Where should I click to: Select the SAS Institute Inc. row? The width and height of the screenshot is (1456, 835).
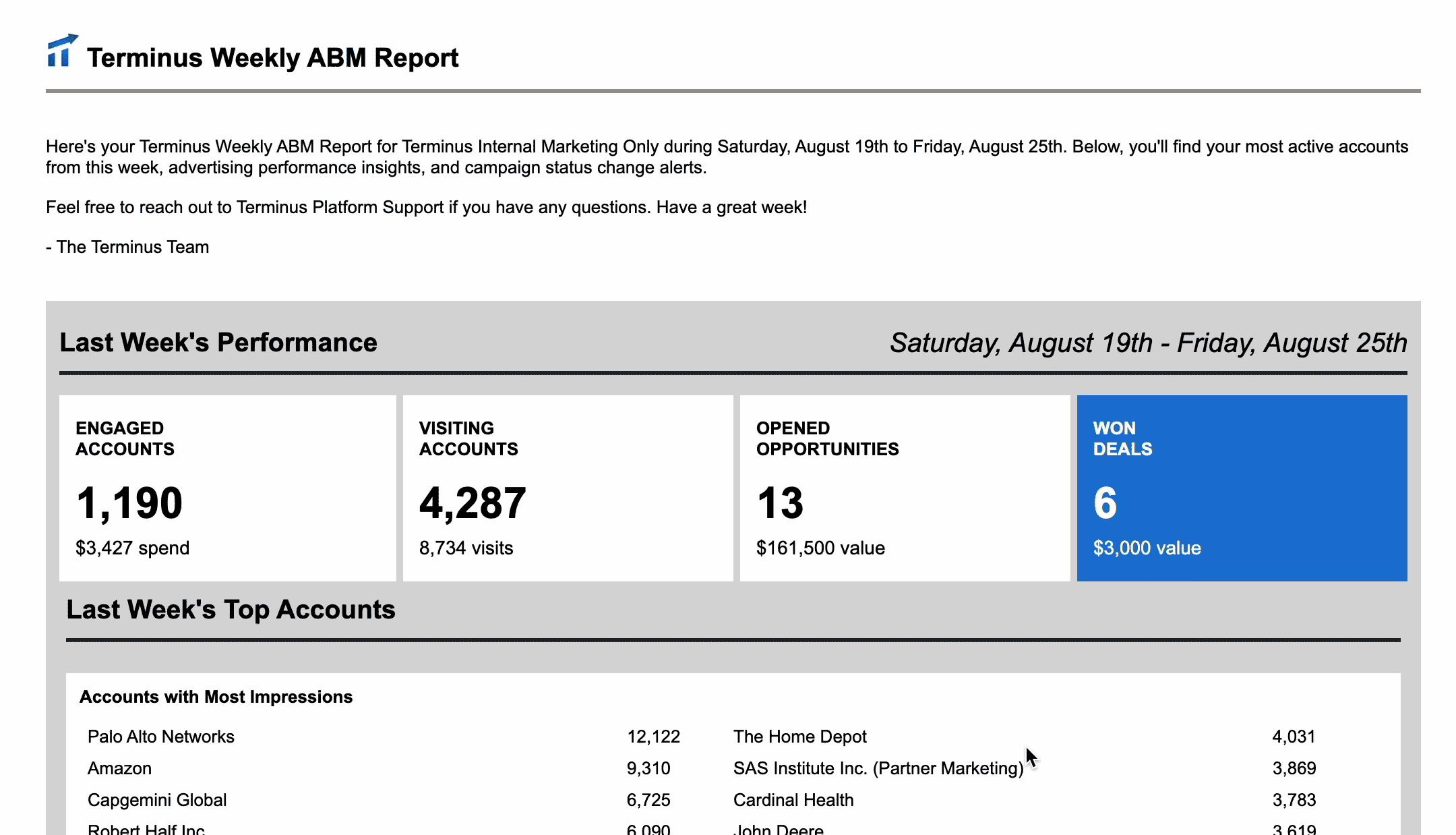[1025, 768]
